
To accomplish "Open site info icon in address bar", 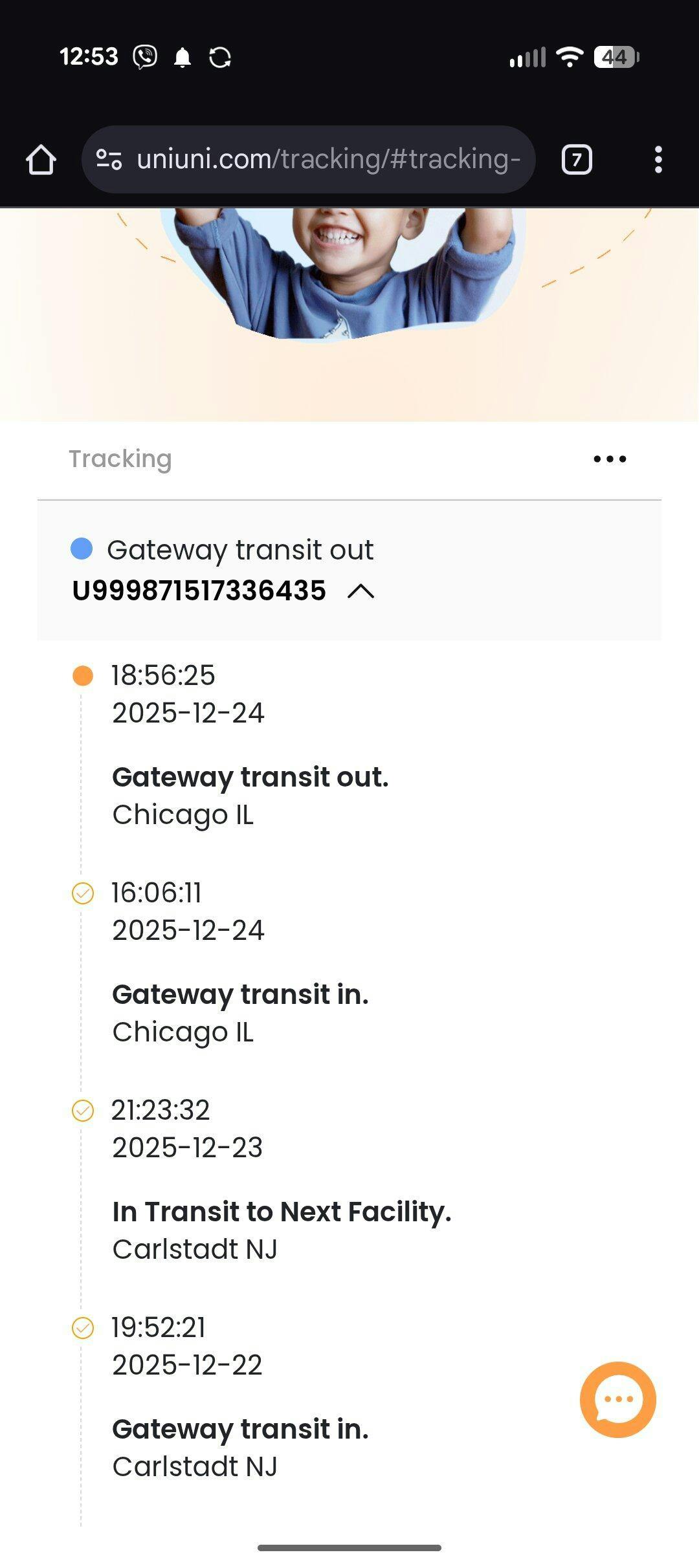I will click(109, 159).
